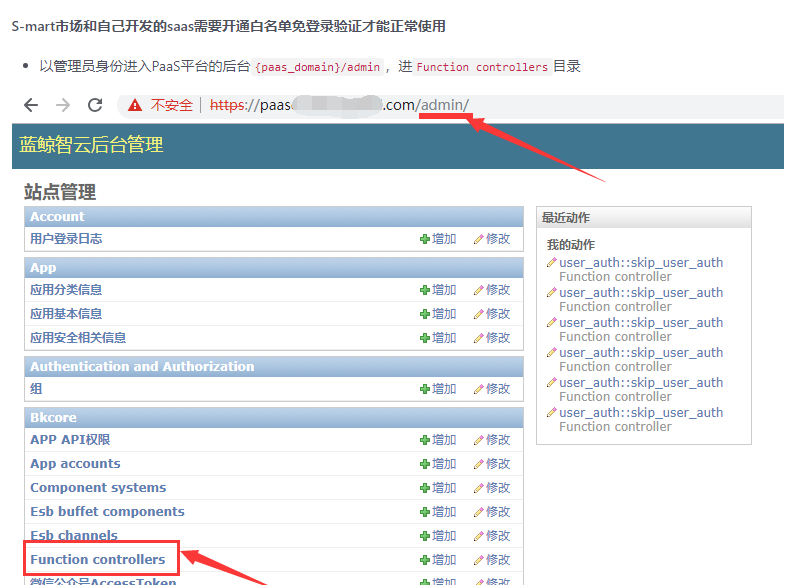Open App accounts link
797x585 pixels.
[x=75, y=464]
